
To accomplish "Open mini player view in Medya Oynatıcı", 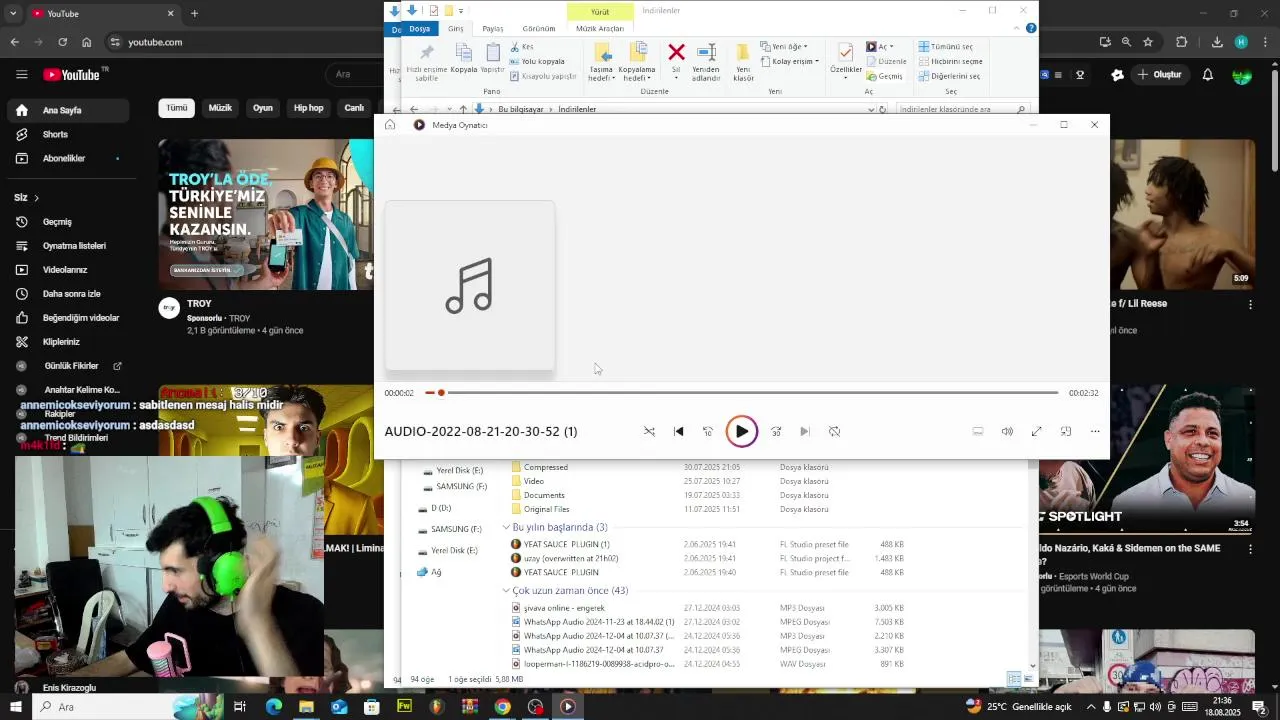I will point(1066,431).
